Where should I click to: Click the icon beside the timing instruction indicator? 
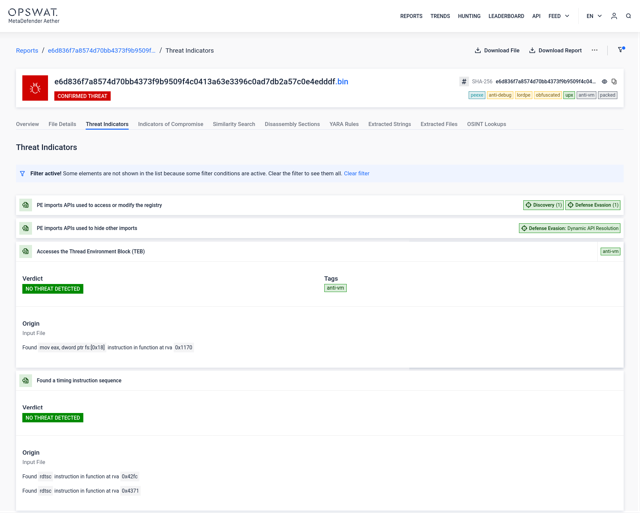(26, 381)
